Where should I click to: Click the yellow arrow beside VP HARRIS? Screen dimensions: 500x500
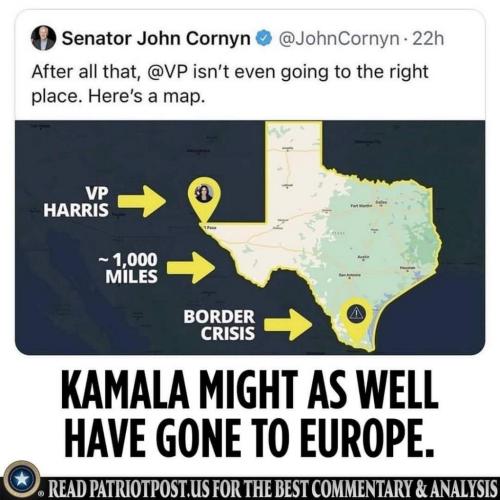(x=142, y=201)
